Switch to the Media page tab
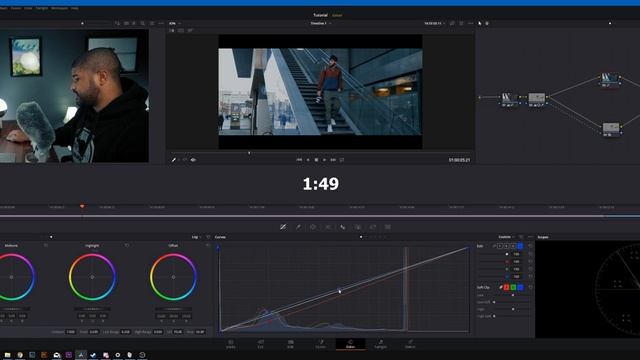640x360 pixels. (231, 344)
